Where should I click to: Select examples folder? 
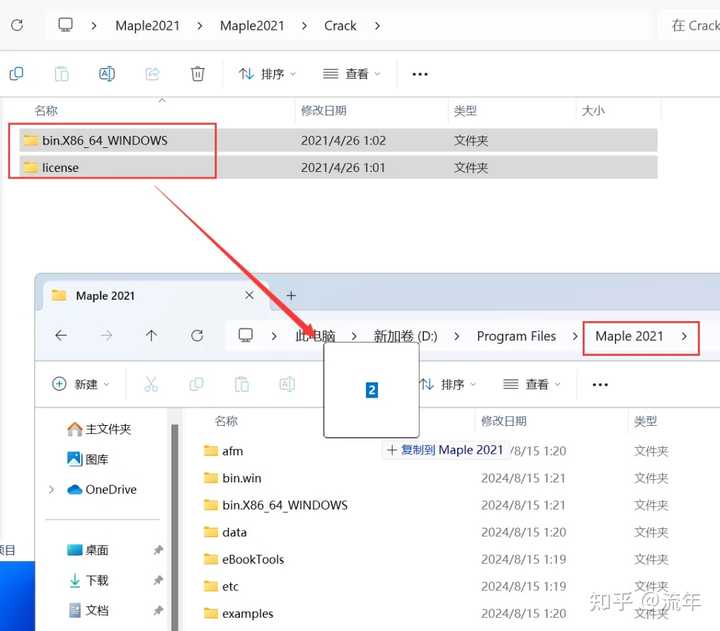coord(239,614)
